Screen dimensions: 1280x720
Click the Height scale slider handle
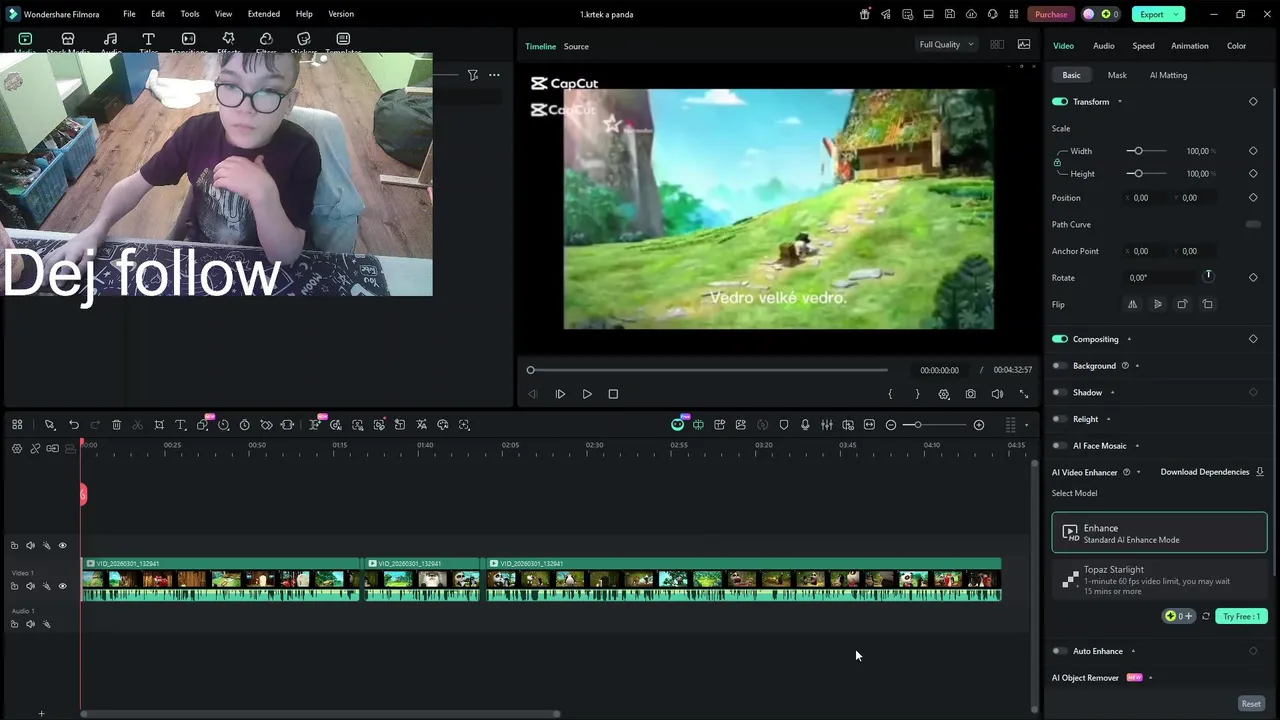pyautogui.click(x=1138, y=173)
